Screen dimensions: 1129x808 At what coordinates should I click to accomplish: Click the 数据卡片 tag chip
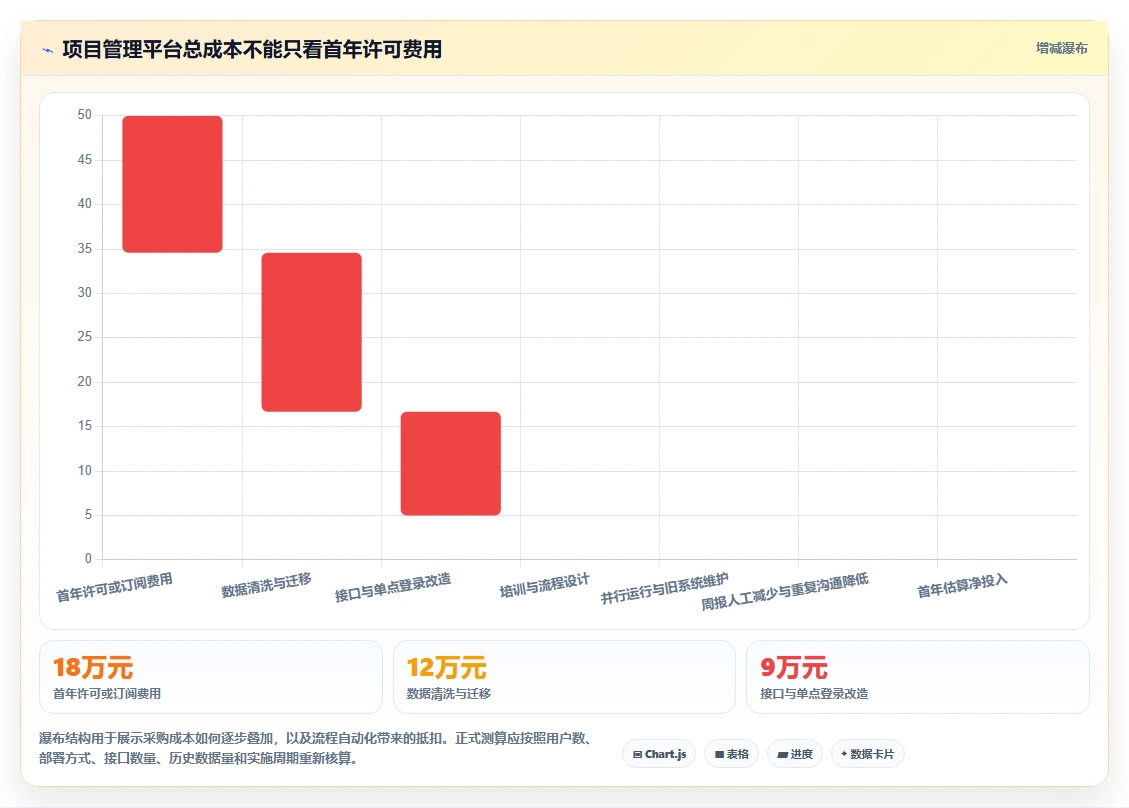[868, 754]
